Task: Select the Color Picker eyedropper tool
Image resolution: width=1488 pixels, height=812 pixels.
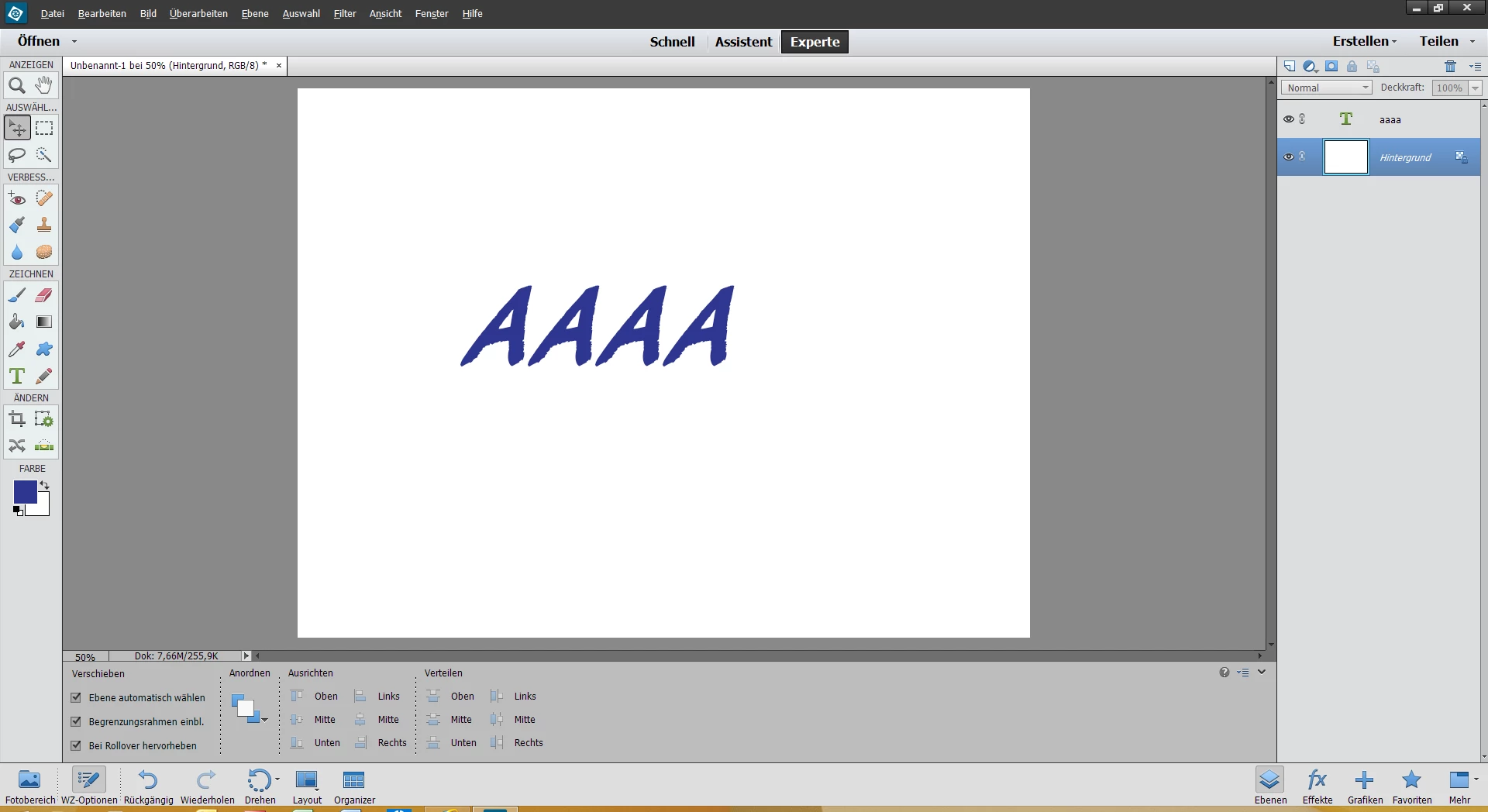Action: (x=17, y=349)
